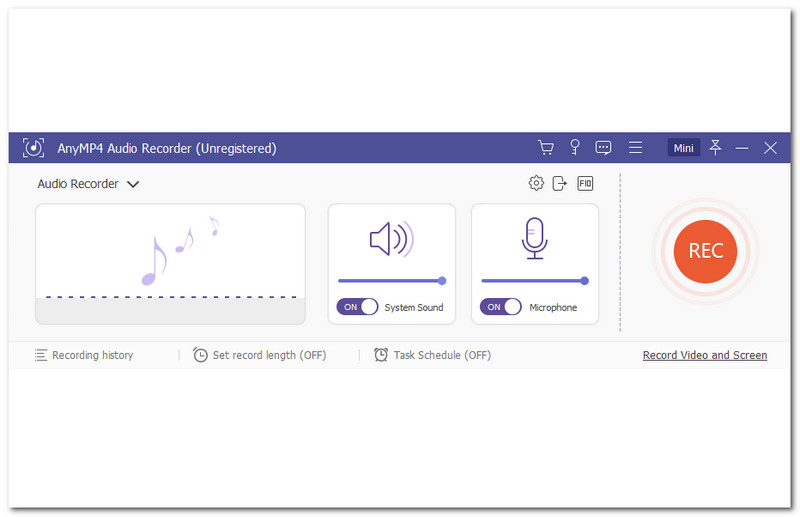The height and width of the screenshot is (517, 800).
Task: Close the AnyMP4 Audio Recorder window
Action: 770,148
